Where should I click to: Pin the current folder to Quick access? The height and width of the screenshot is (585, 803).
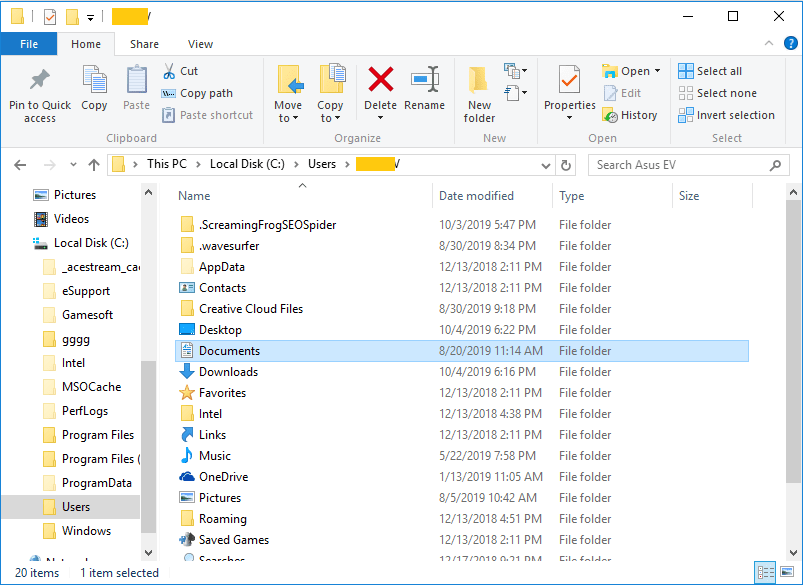(x=39, y=93)
